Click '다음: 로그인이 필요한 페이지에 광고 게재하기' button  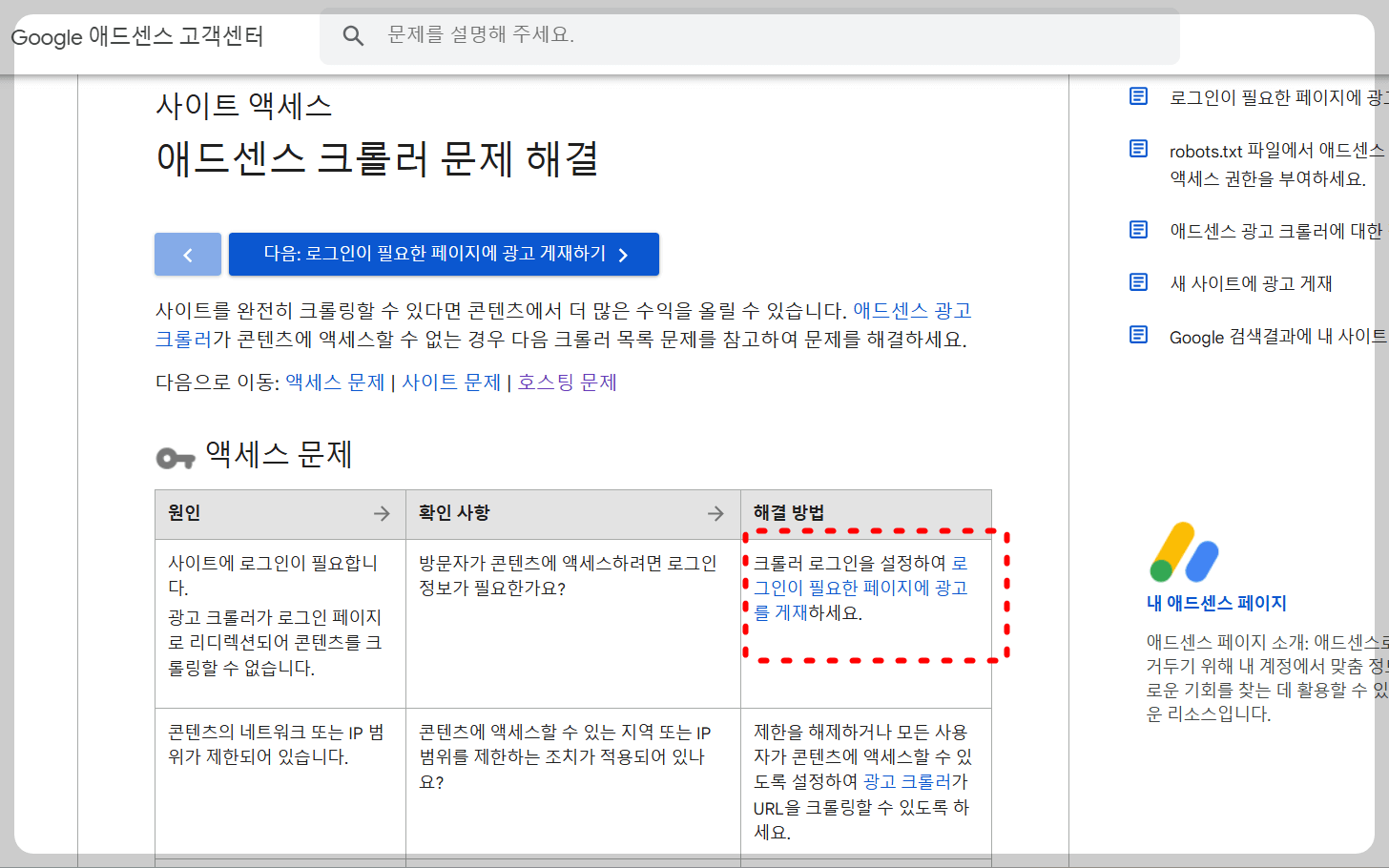pyautogui.click(x=444, y=255)
